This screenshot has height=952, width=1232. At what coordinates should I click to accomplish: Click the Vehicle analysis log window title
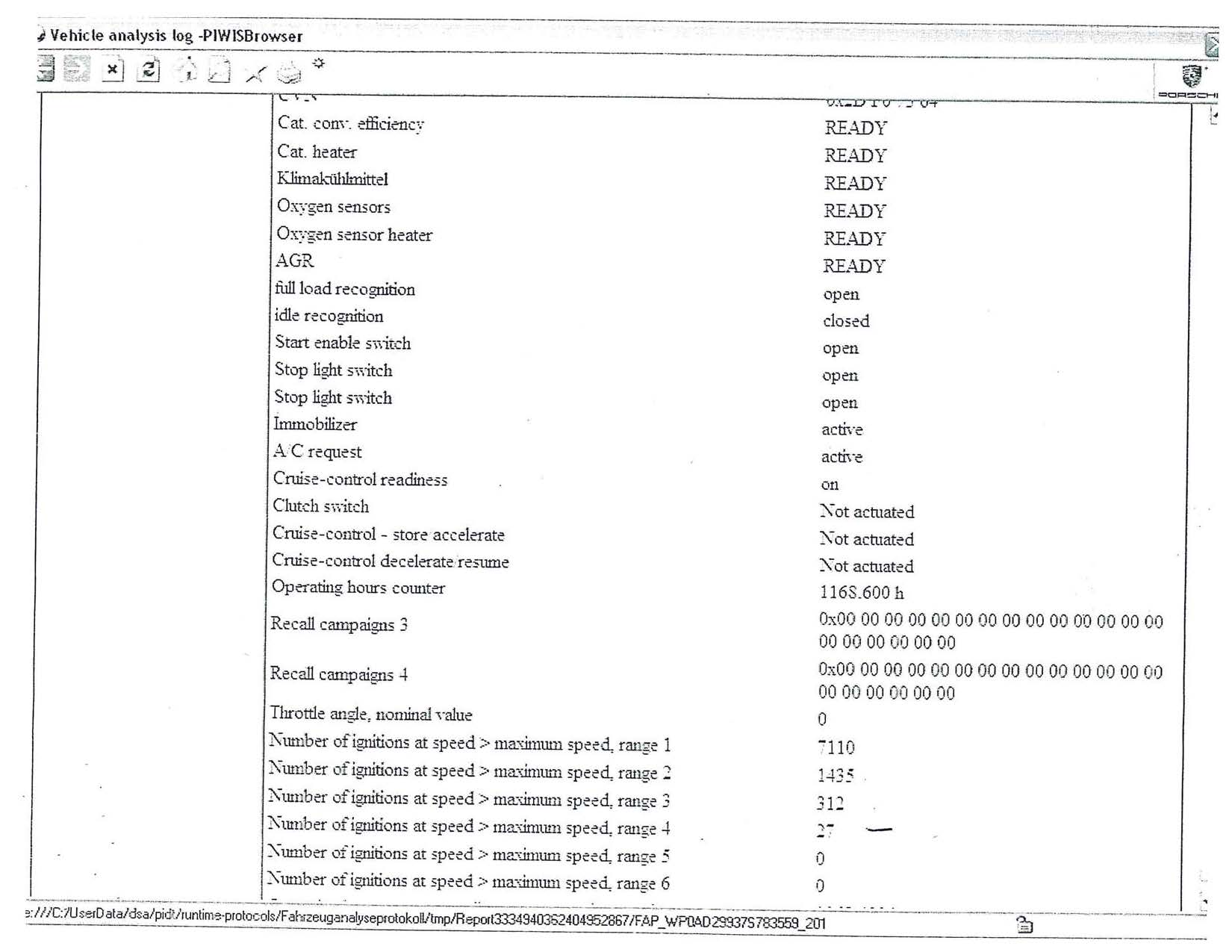coord(176,36)
